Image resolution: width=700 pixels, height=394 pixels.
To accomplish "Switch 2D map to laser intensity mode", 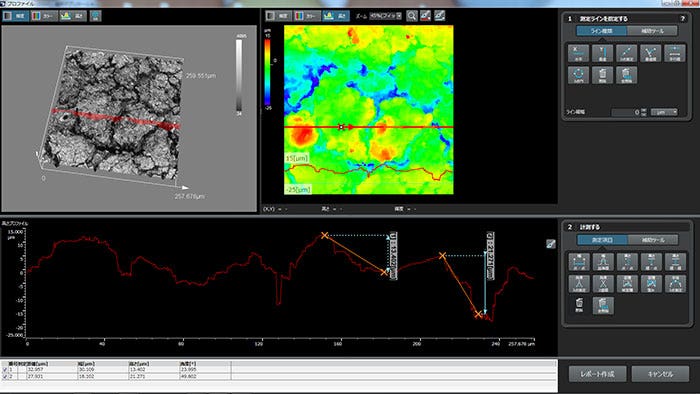I will click(278, 16).
